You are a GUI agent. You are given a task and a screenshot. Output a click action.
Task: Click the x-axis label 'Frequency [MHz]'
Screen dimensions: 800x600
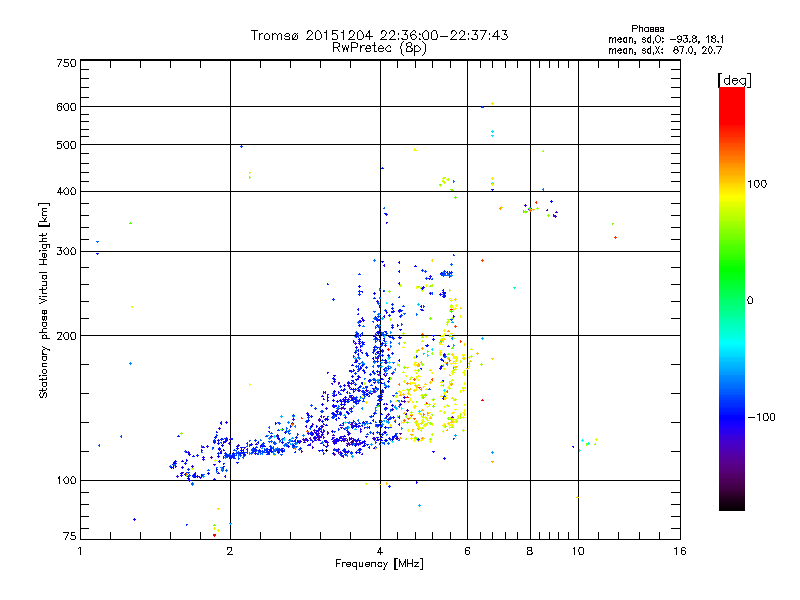[x=379, y=564]
